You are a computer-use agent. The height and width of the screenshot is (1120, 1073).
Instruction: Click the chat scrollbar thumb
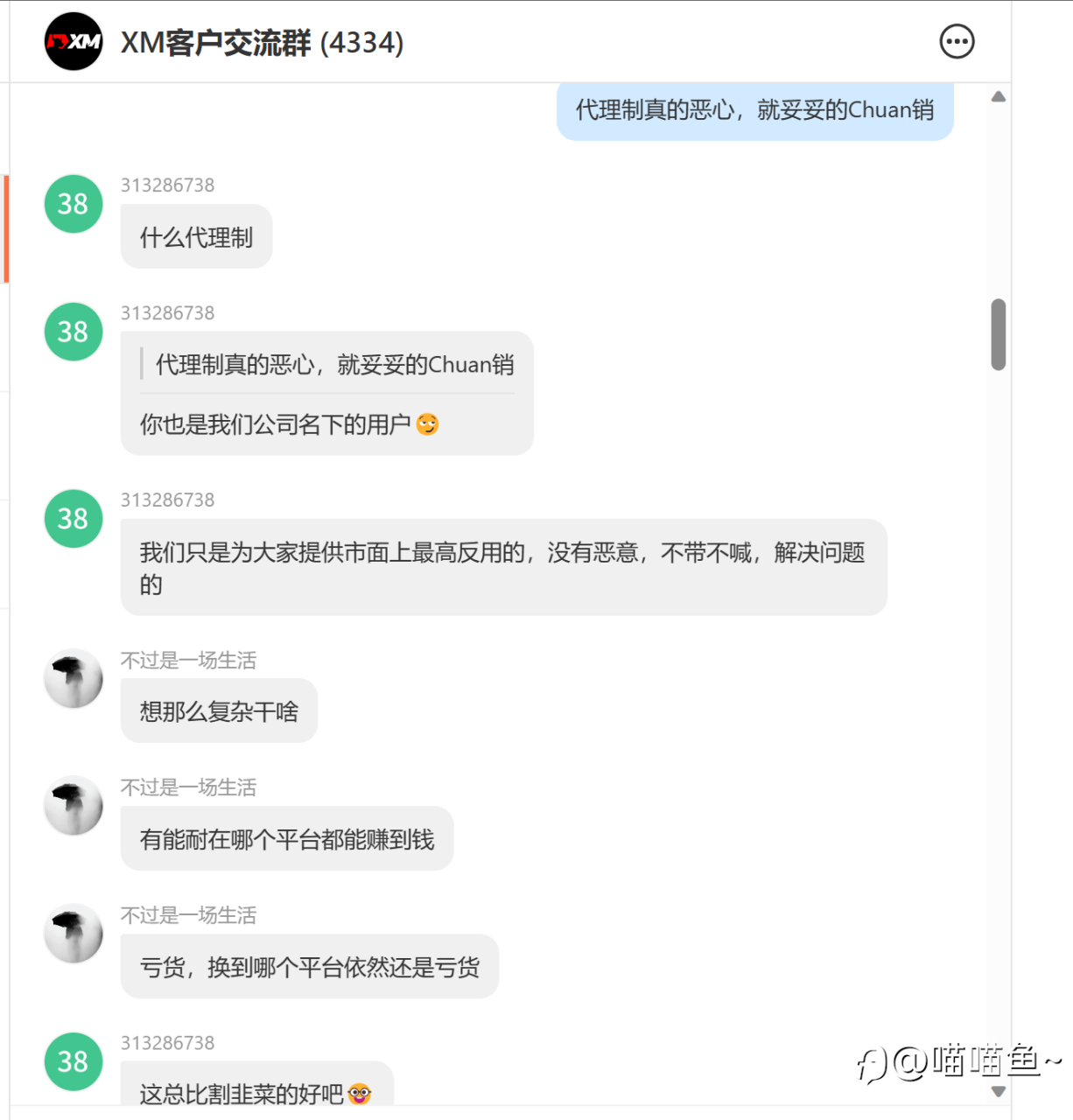click(998, 334)
